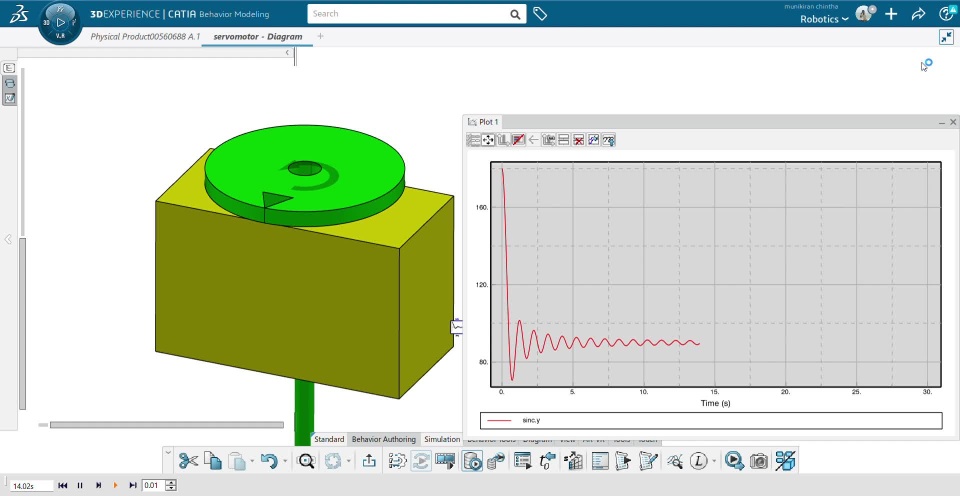Click the red X delete-curve icon in Plot 1
Image resolution: width=960 pixels, height=496 pixels.
[578, 140]
